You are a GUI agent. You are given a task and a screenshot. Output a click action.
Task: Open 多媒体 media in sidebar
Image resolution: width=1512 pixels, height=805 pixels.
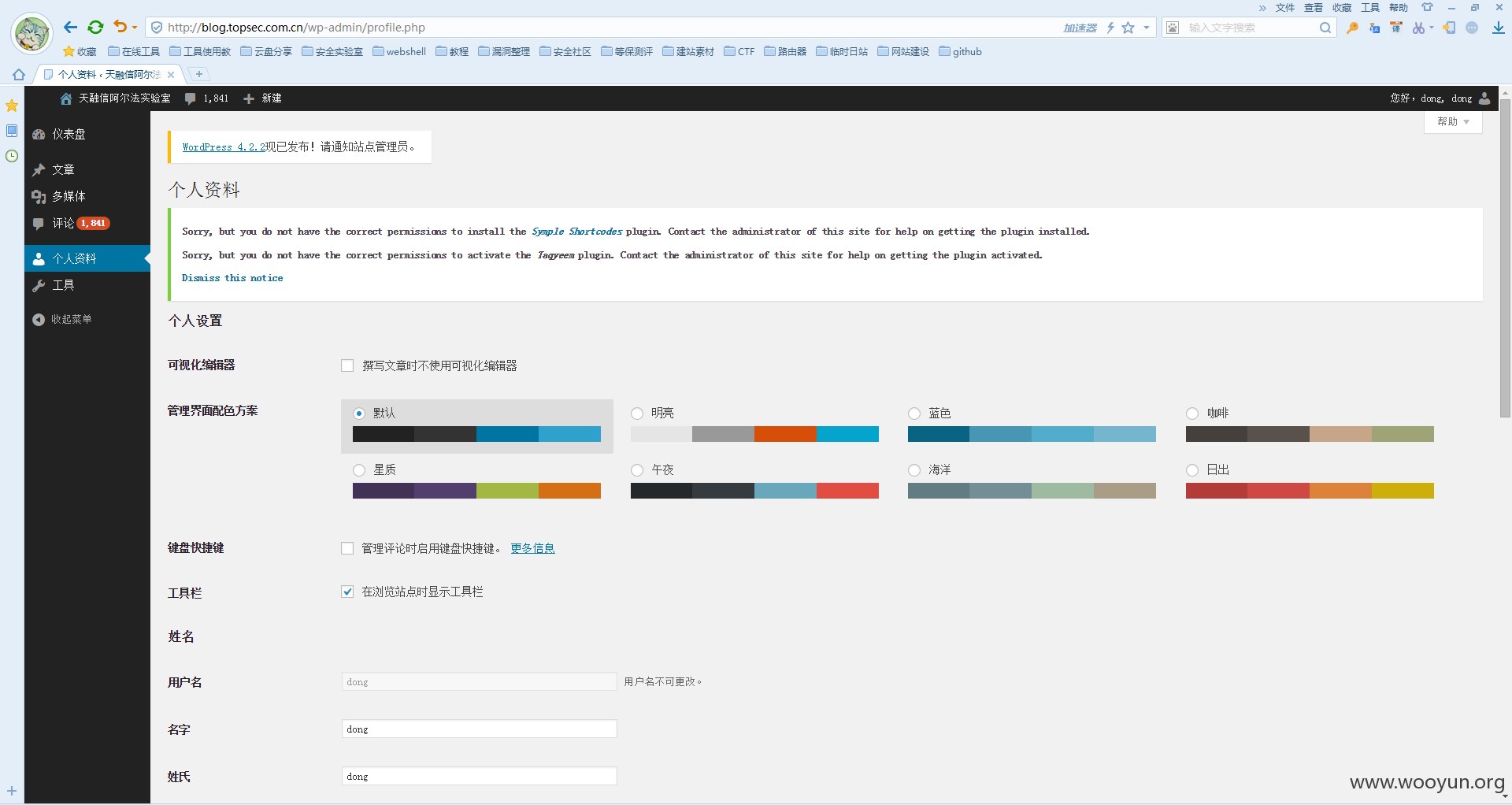[x=87, y=196]
